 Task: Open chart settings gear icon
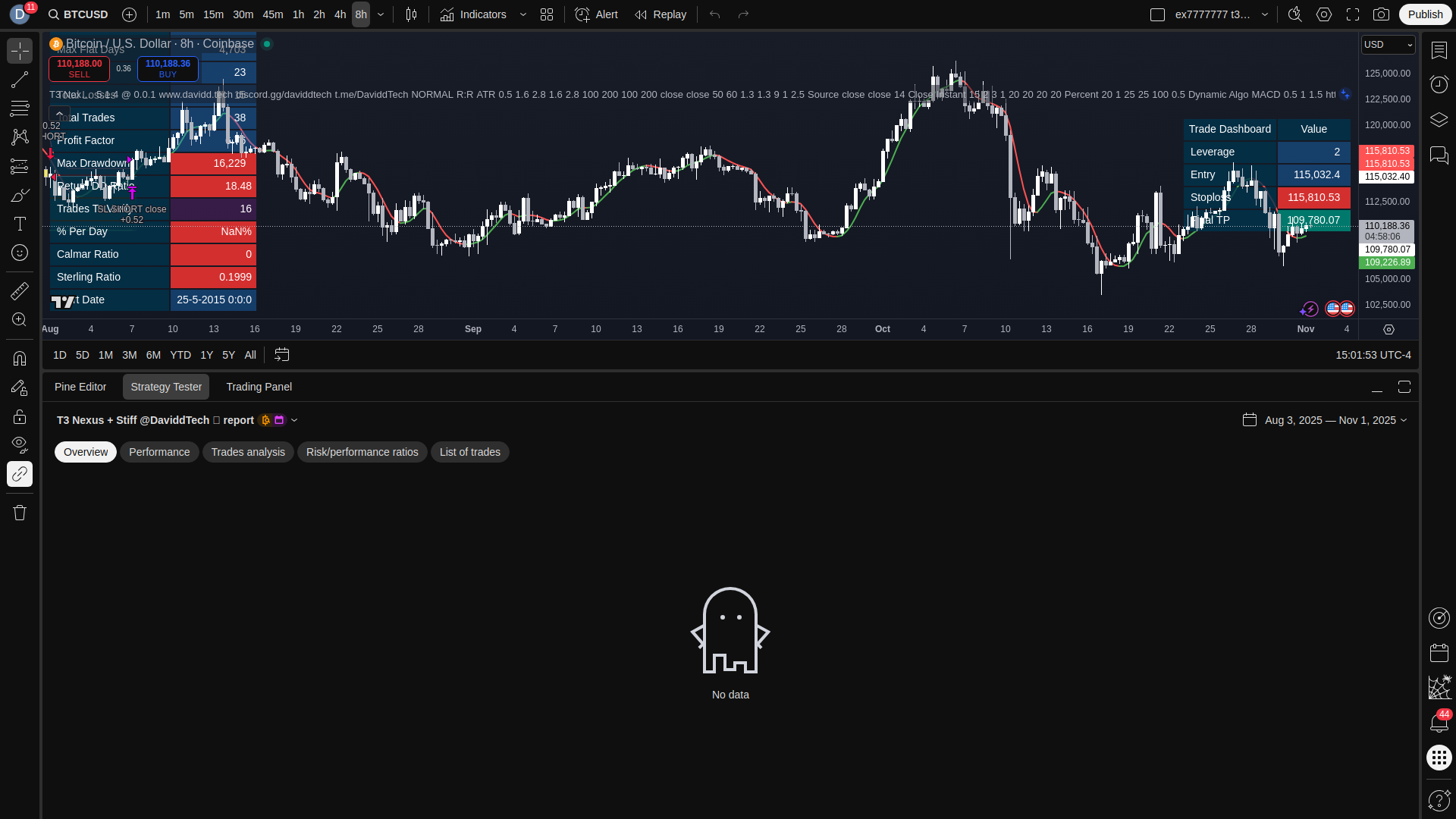[x=1324, y=14]
